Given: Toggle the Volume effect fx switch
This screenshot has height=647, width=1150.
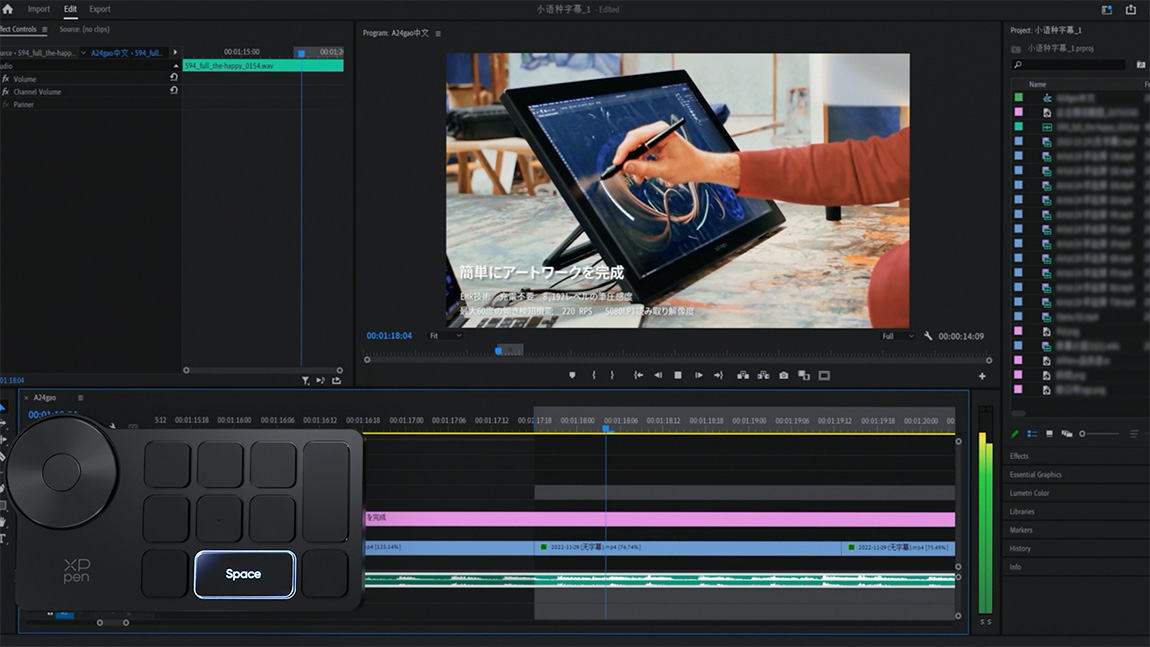Looking at the screenshot, I should tap(6, 79).
